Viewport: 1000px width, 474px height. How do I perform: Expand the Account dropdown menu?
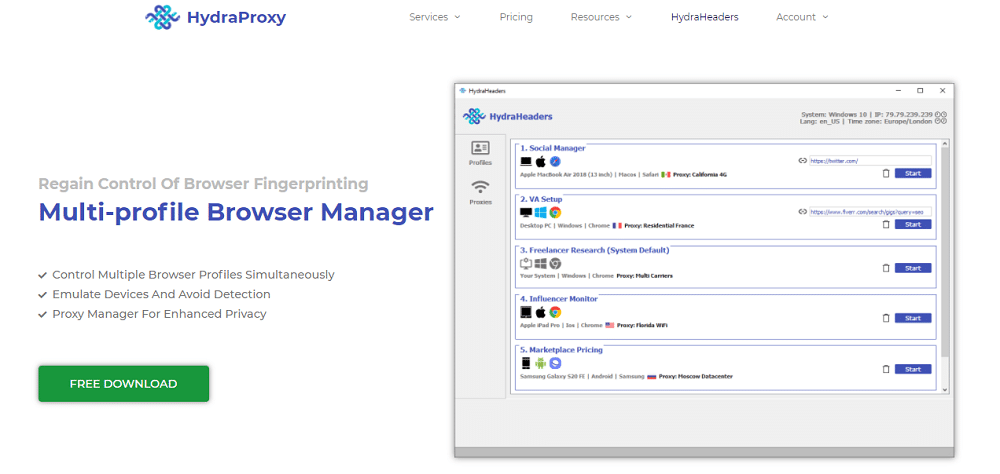(x=802, y=17)
